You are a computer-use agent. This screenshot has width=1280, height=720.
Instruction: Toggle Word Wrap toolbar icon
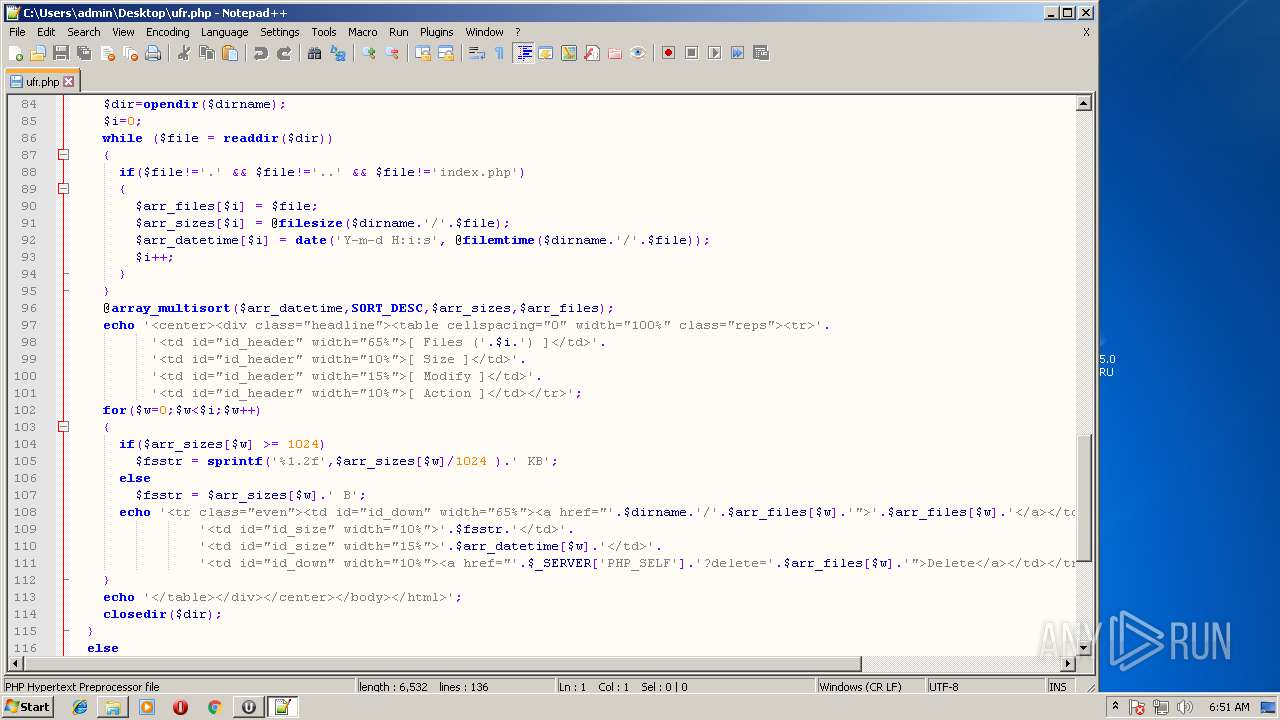[477, 53]
